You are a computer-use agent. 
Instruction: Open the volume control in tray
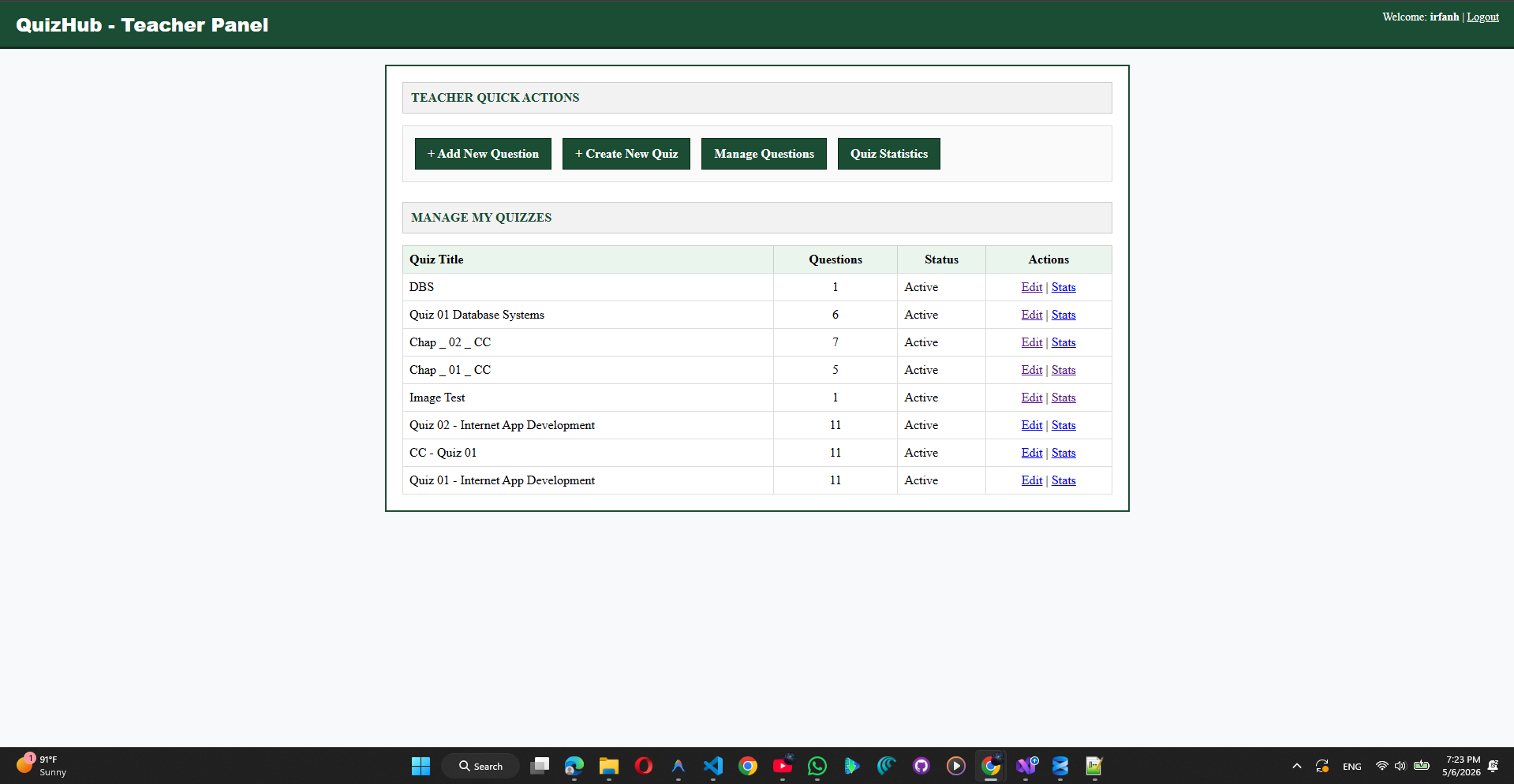pos(1400,766)
